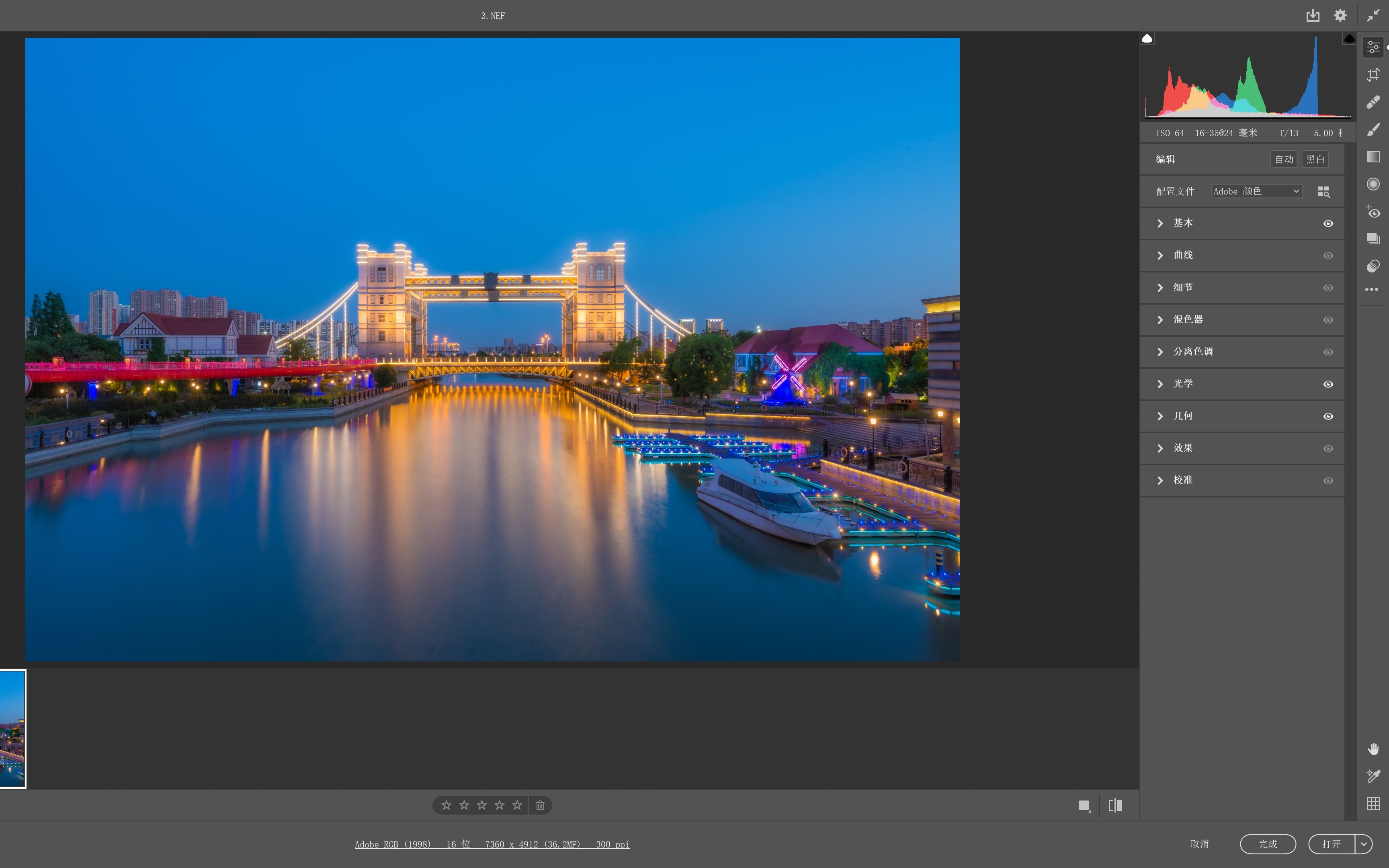Open the Presets panel icon
Viewport: 1389px width, 868px height.
pyautogui.click(x=1373, y=266)
